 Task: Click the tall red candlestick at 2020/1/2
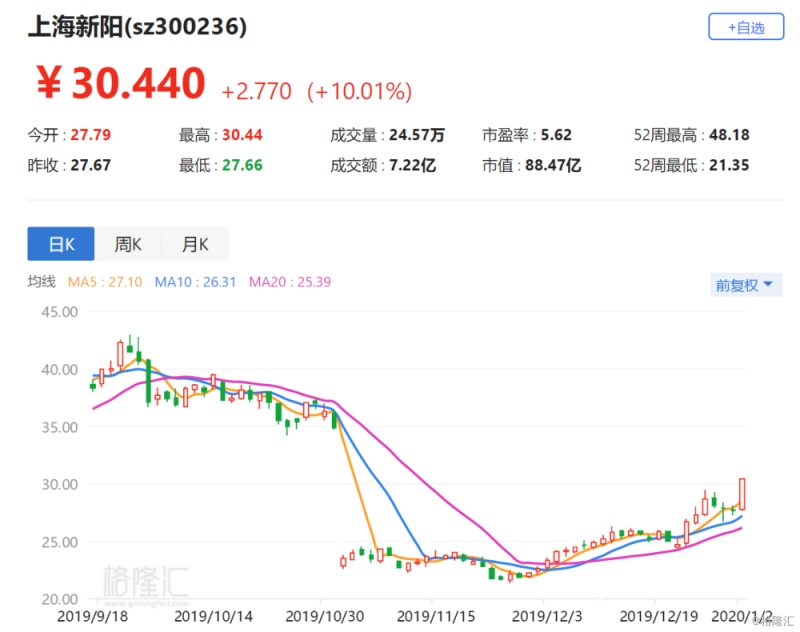point(743,493)
